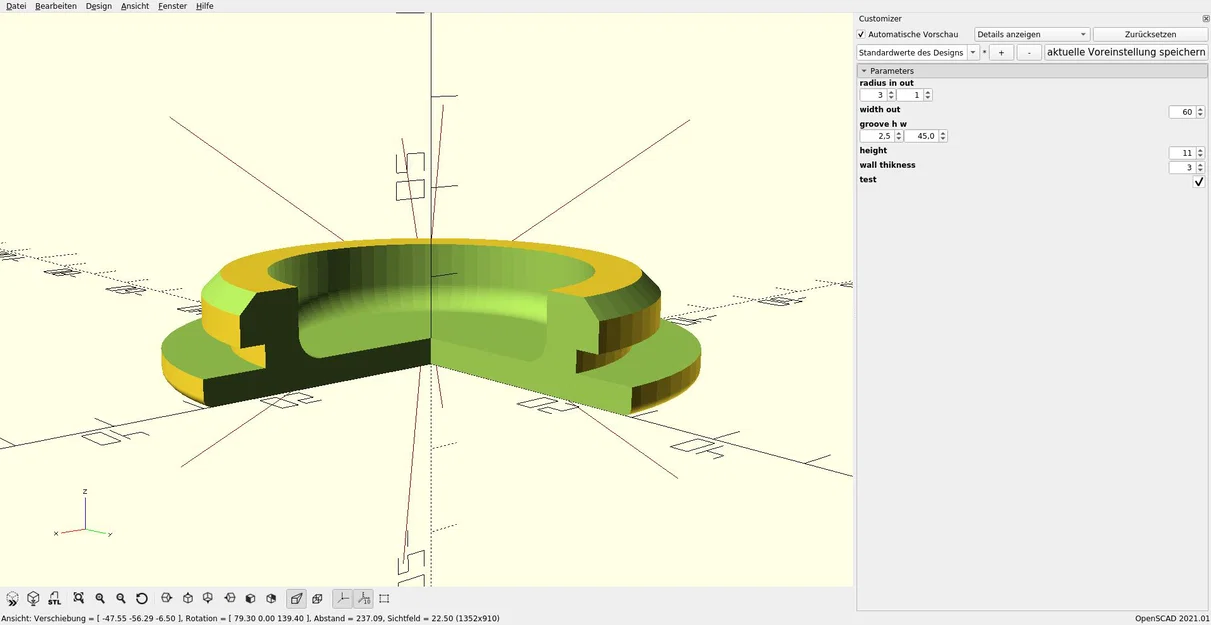Add a new preset with plus
1211x625 pixels.
[x=1002, y=52]
